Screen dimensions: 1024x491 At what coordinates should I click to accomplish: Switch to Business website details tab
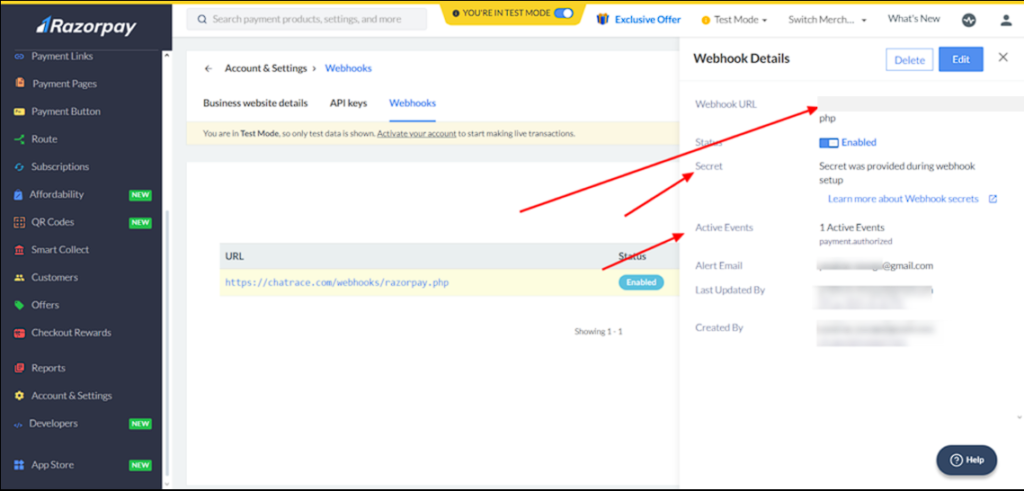[x=255, y=103]
